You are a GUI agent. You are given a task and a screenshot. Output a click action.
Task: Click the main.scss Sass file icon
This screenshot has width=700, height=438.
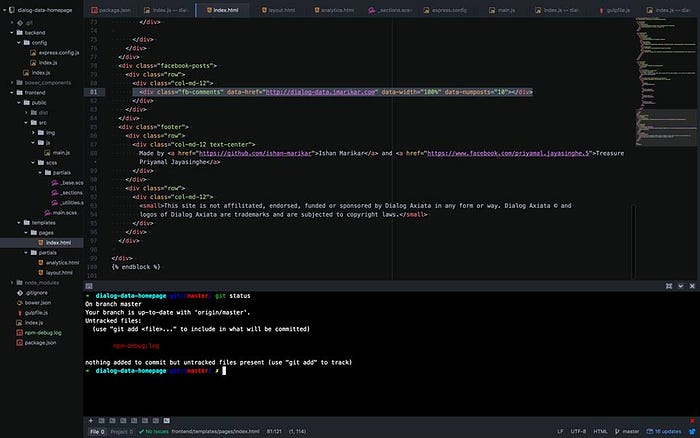click(x=47, y=213)
